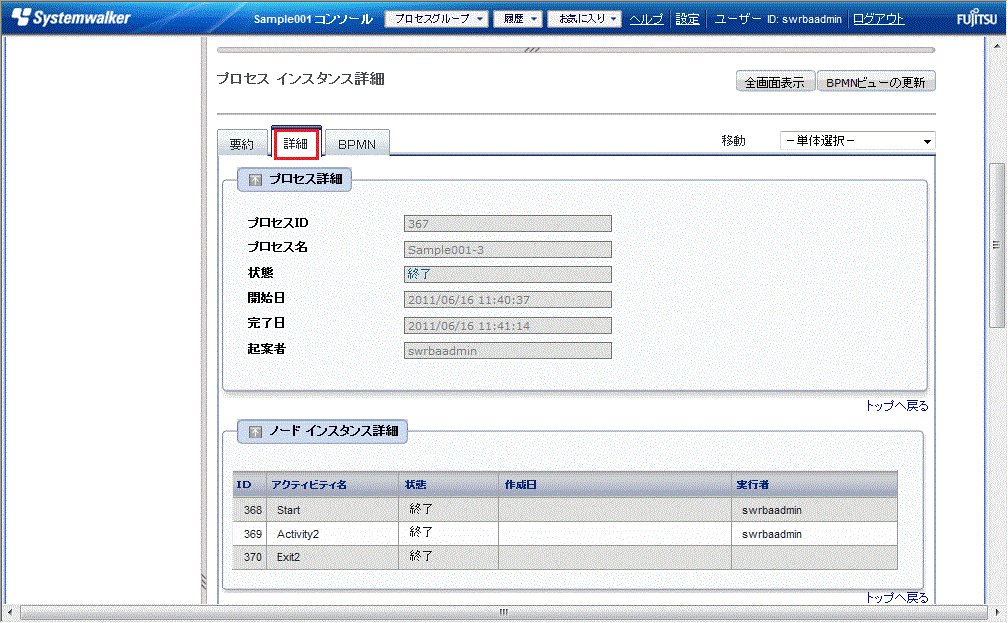Viewport: 1008px width, 623px height.
Task: Click the ログアウト link
Action: 879,19
